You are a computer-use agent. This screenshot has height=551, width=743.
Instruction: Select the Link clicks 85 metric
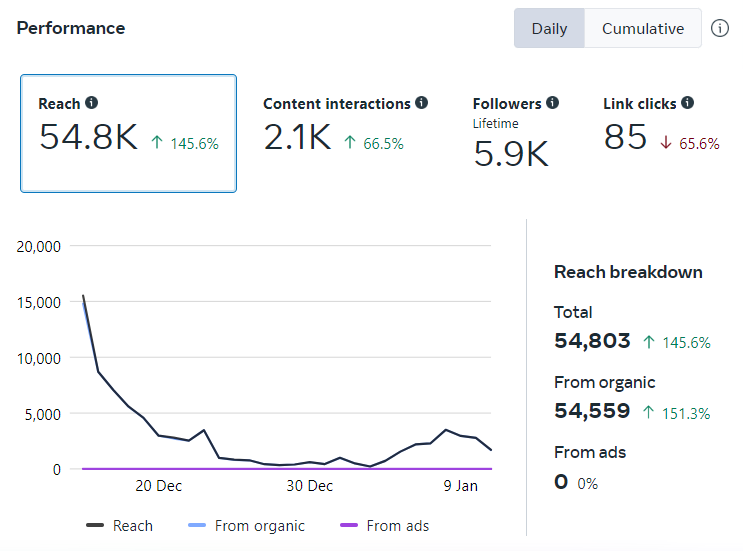[x=661, y=125]
